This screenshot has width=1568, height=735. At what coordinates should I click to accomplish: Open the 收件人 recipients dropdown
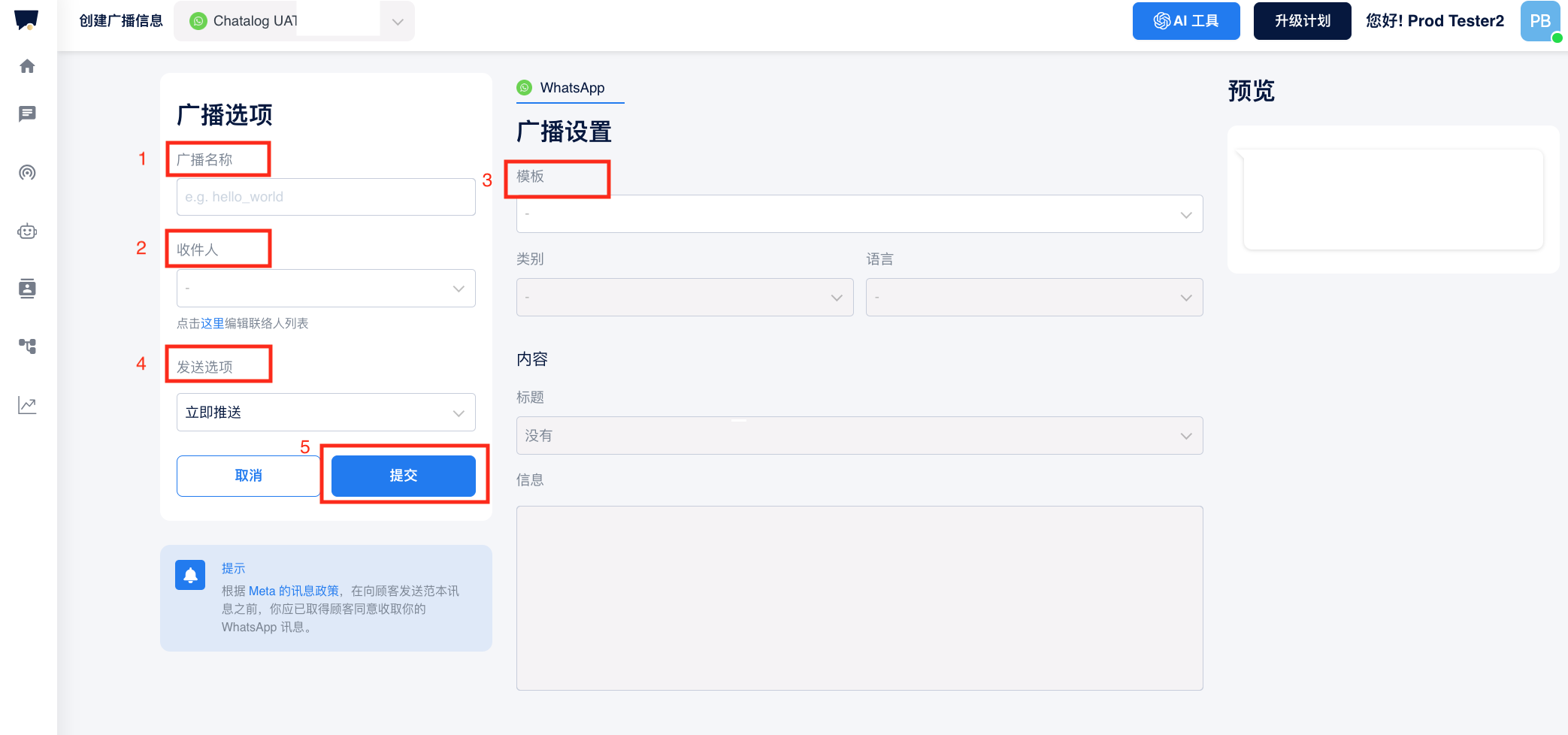tap(325, 289)
